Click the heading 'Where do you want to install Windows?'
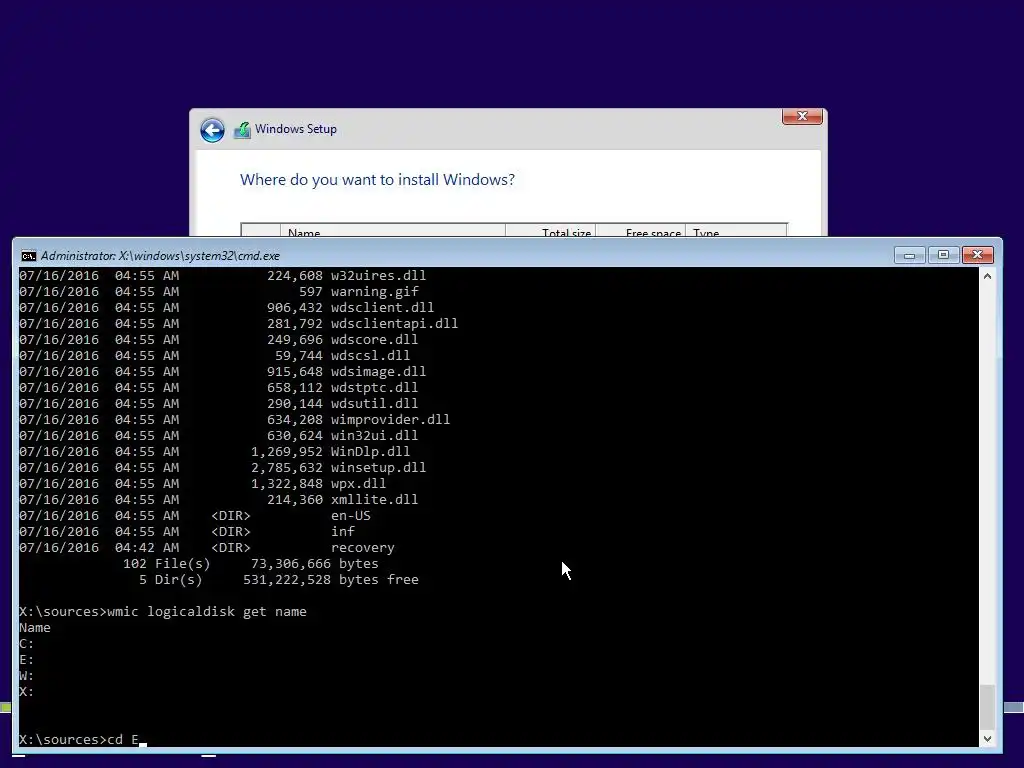Viewport: 1024px width, 768px height. [377, 180]
